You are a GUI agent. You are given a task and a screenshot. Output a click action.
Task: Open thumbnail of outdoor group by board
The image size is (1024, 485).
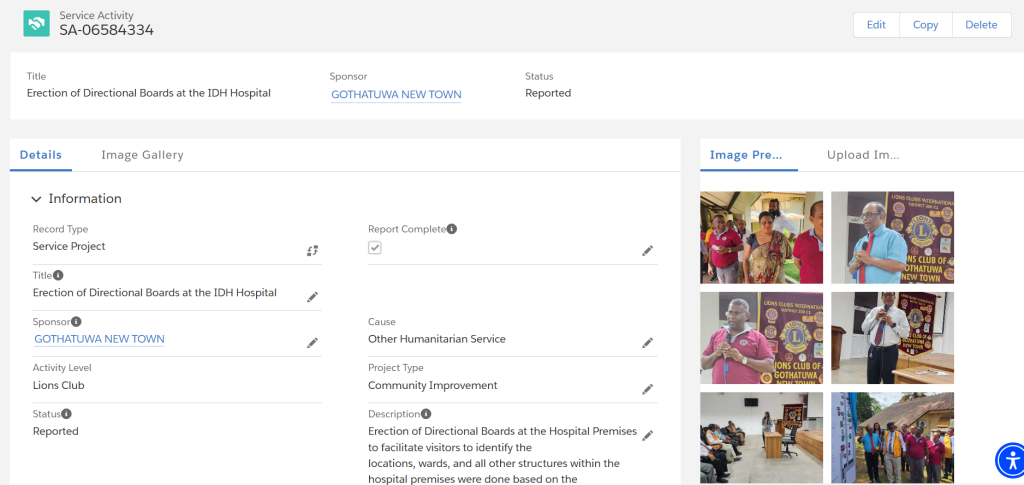[x=892, y=437]
